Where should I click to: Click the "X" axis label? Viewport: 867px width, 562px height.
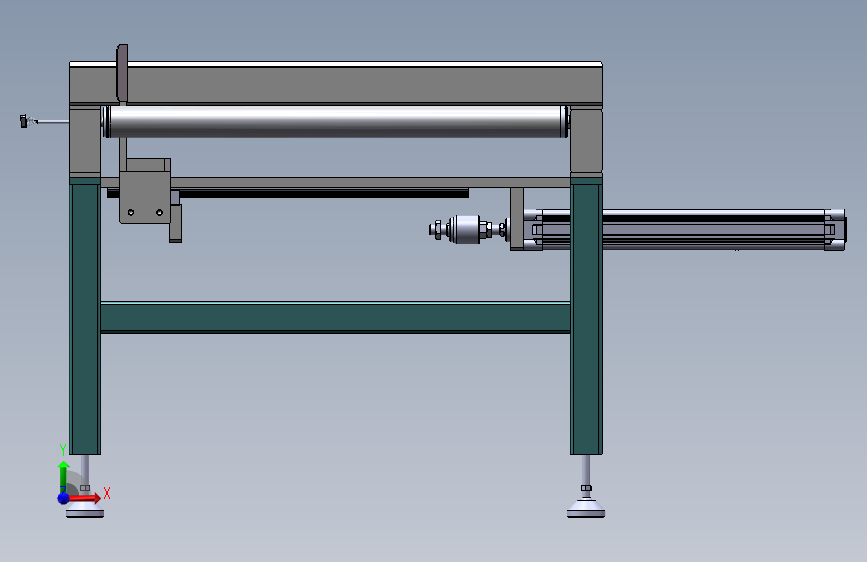107,493
